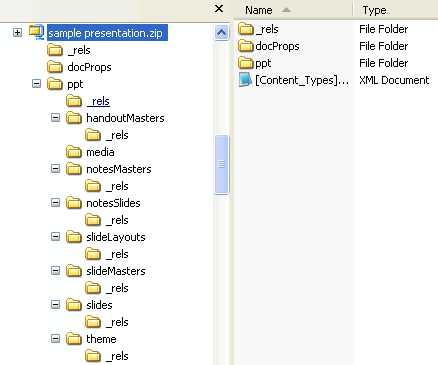Select the slides tree label
Image resolution: width=438 pixels, height=365 pixels.
(x=99, y=305)
